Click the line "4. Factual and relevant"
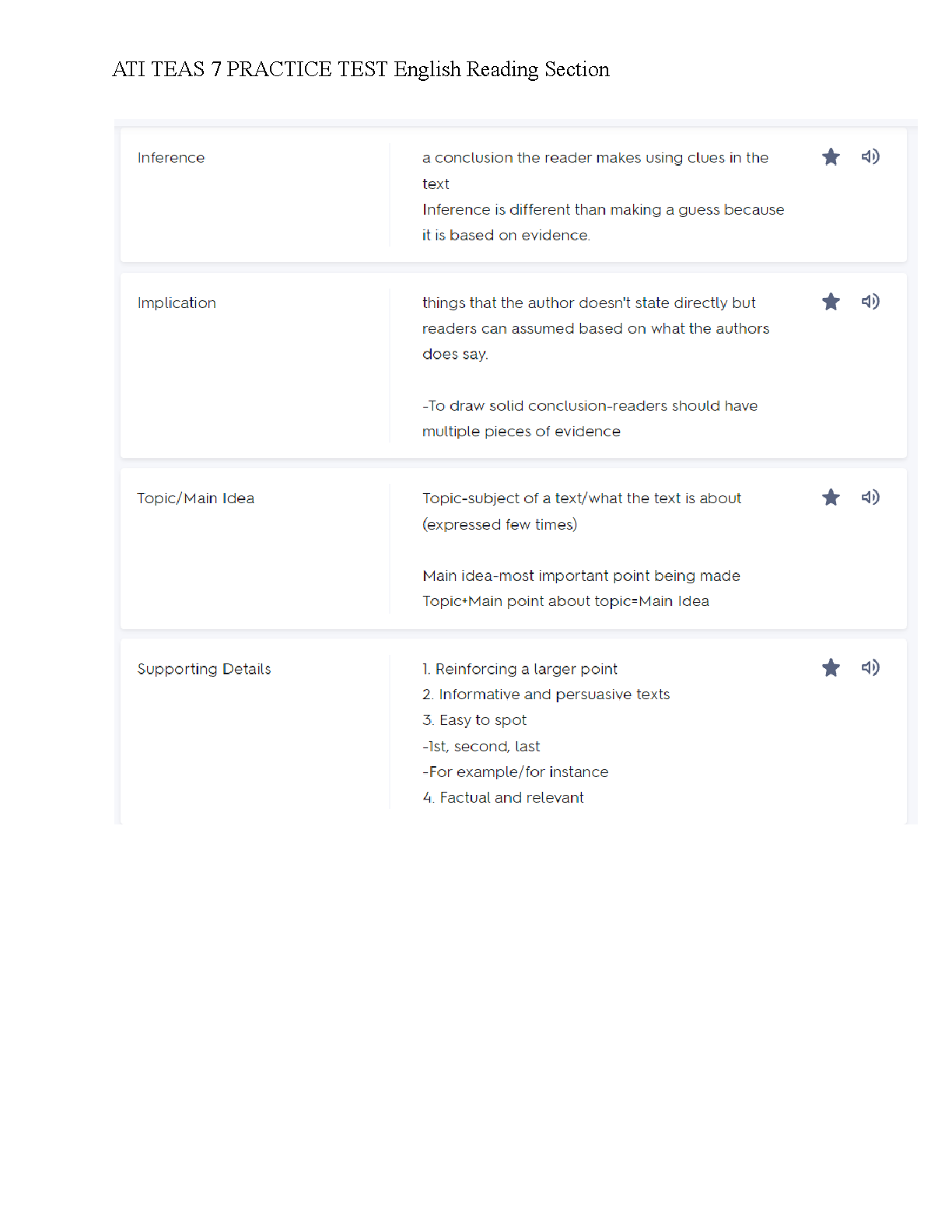This screenshot has height=1232, width=952. pos(503,798)
